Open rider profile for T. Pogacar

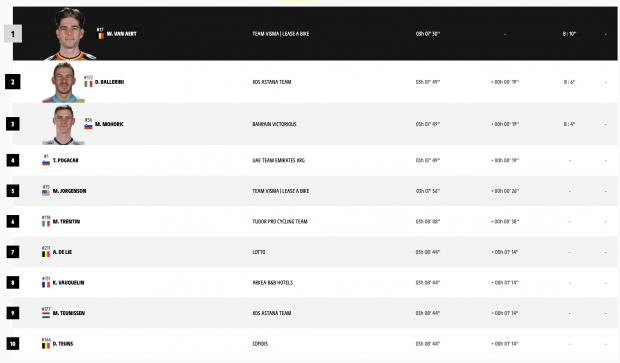pos(66,160)
